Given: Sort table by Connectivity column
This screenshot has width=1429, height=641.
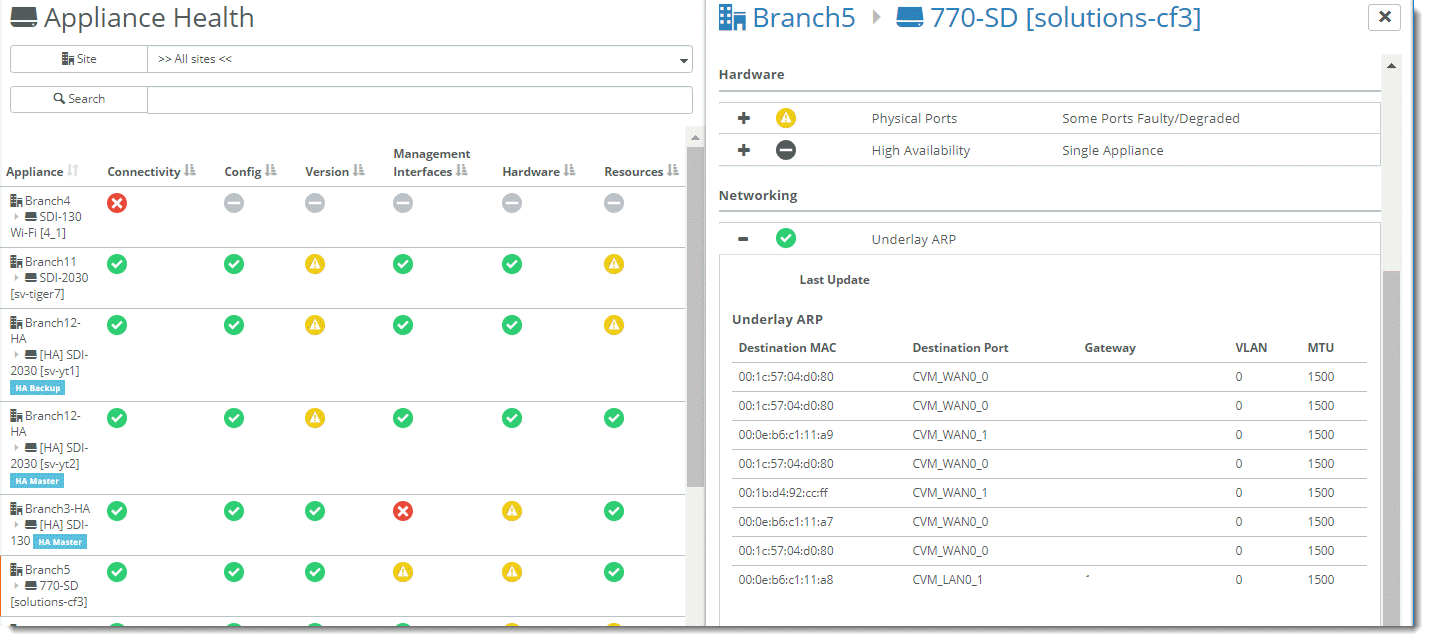Looking at the screenshot, I should pyautogui.click(x=190, y=171).
